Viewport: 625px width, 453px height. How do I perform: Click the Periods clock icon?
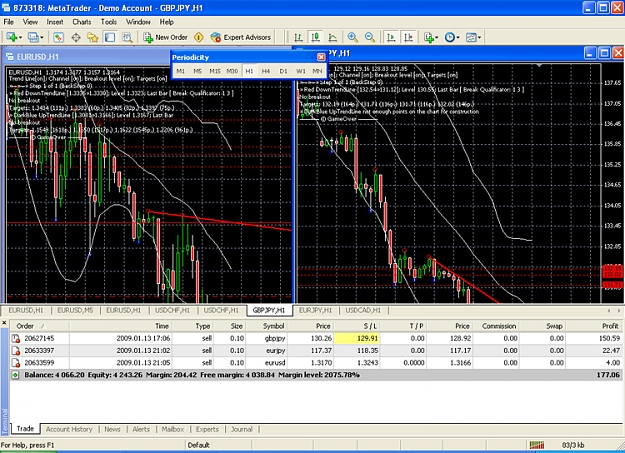(x=450, y=37)
